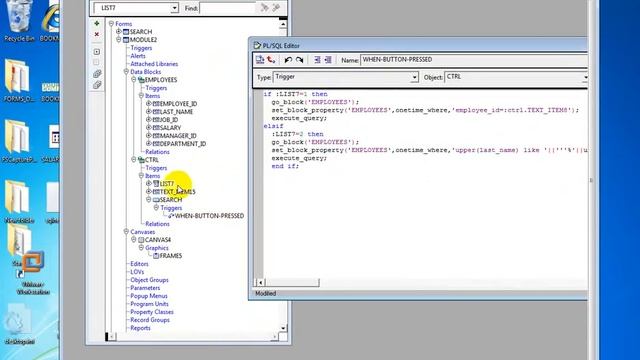Click the Collapse All icon in the navigator sidebar
This screenshot has width=640, height=360.
(x=97, y=85)
